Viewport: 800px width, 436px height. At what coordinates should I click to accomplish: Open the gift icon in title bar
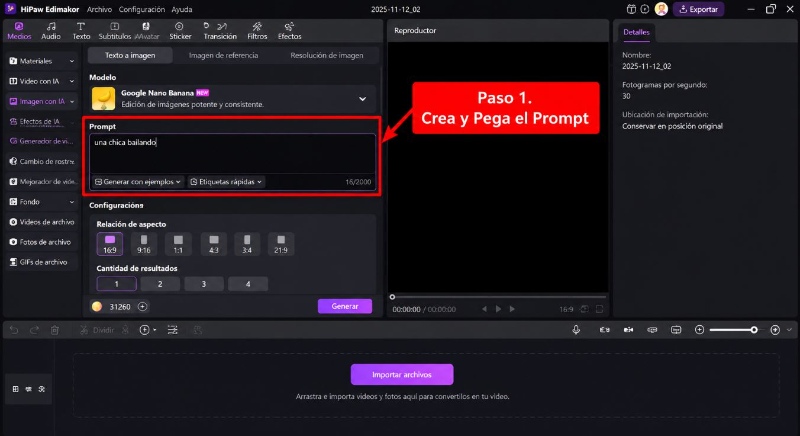click(631, 9)
